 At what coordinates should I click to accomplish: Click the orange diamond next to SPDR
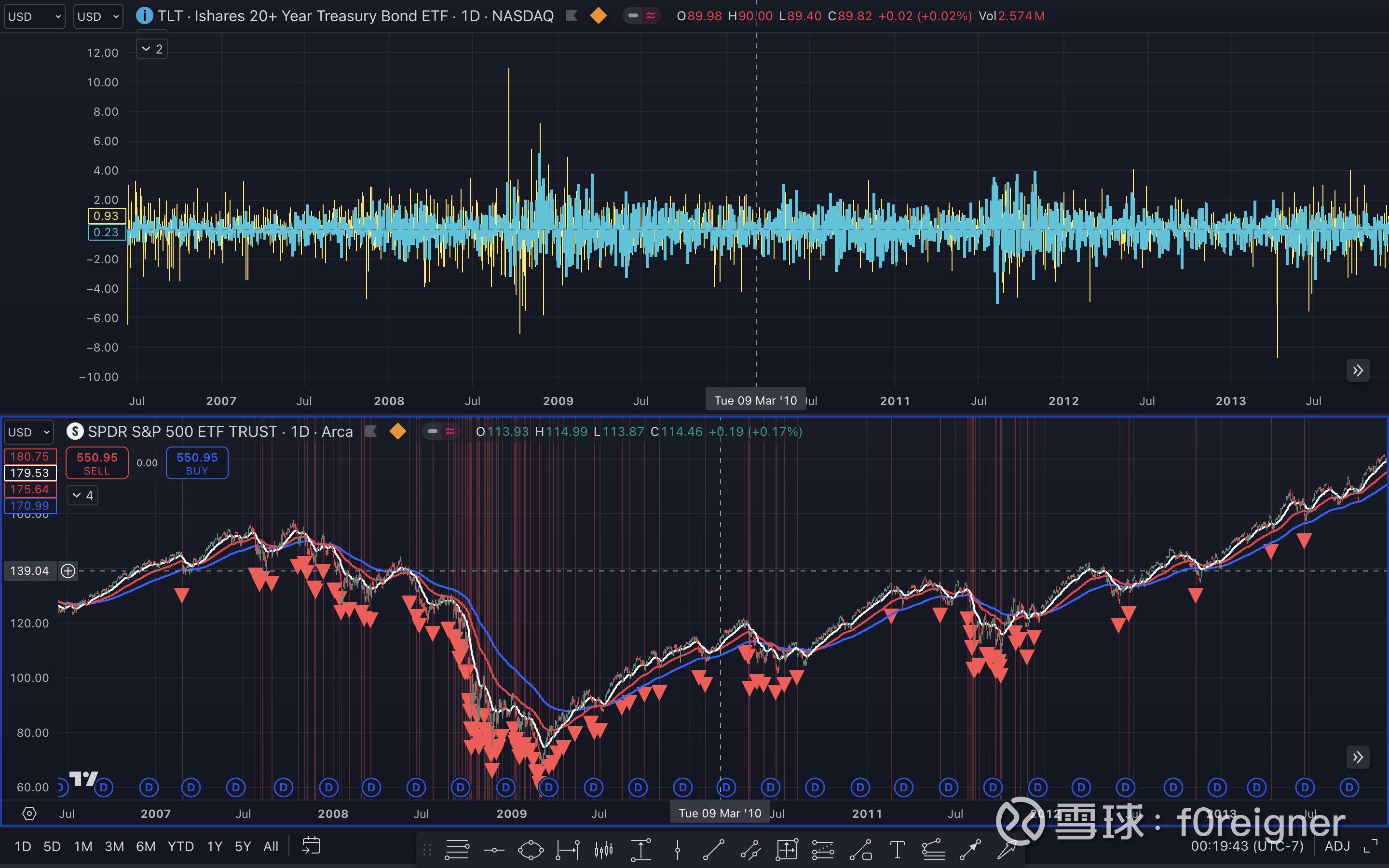(397, 431)
